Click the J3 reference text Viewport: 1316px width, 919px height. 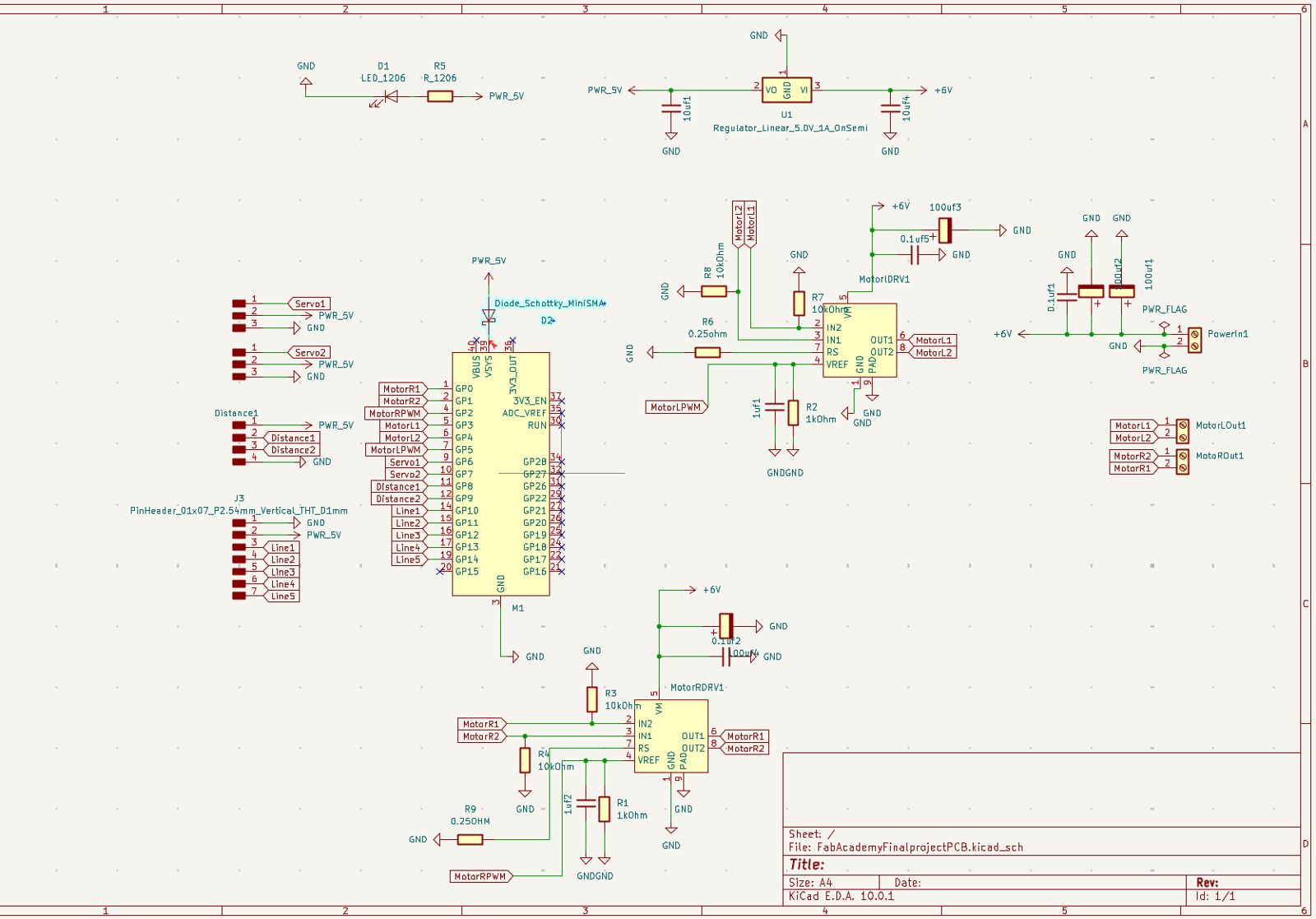[239, 499]
